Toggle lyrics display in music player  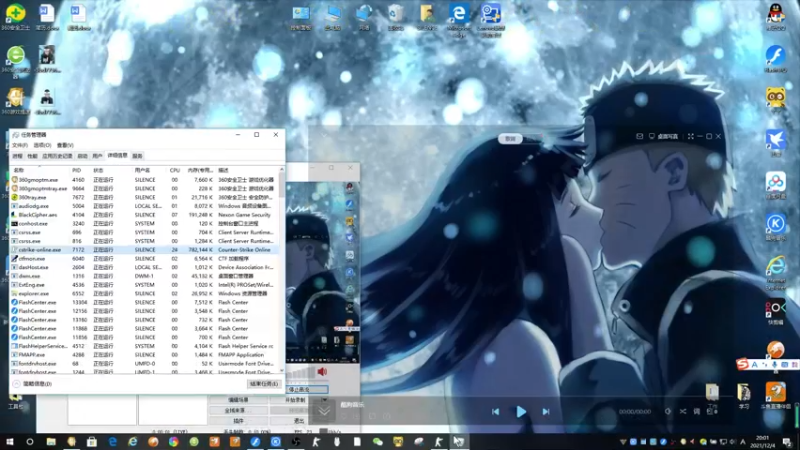coord(696,411)
